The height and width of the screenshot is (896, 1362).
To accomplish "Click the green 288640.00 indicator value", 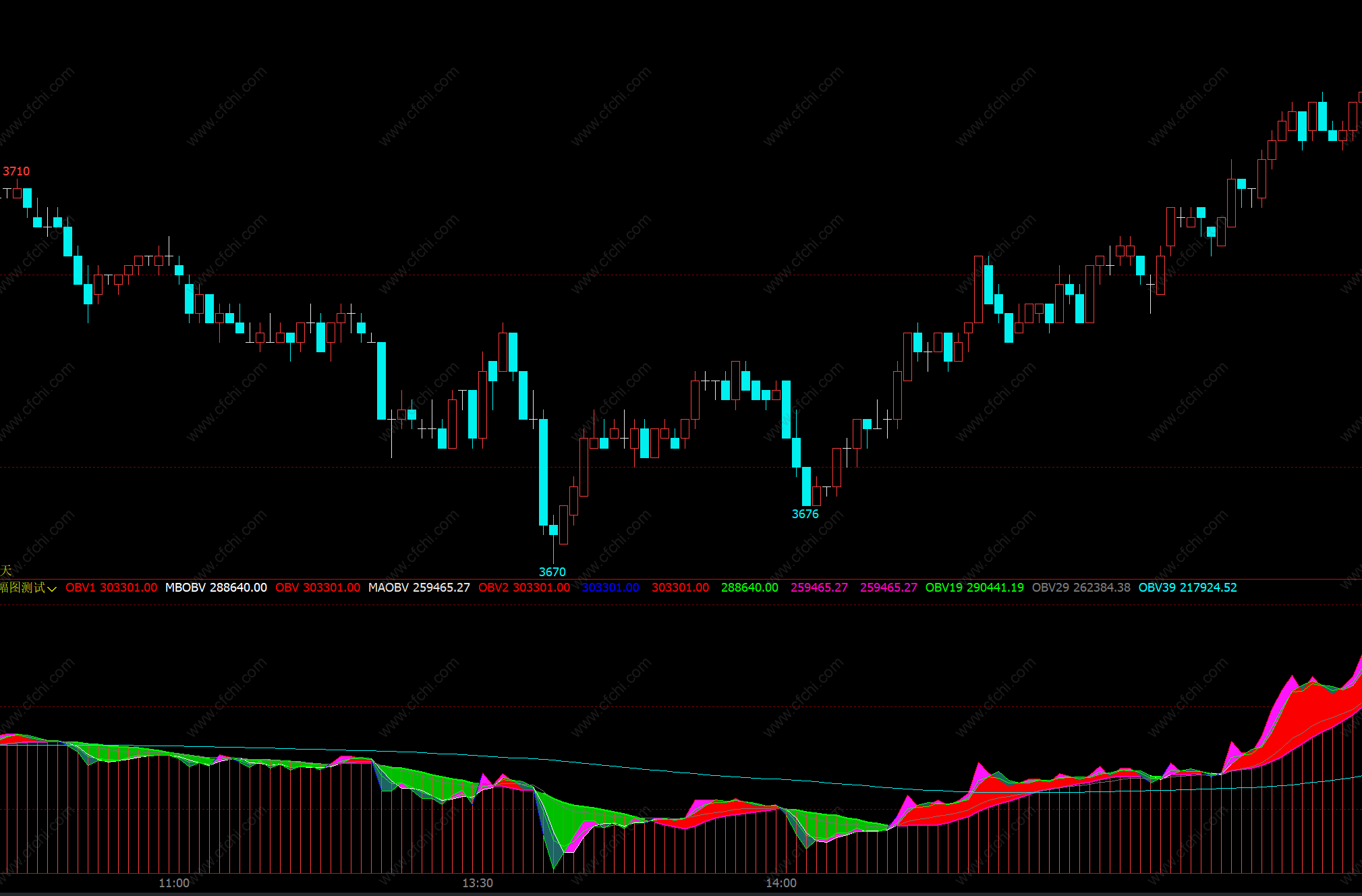I will (x=749, y=588).
